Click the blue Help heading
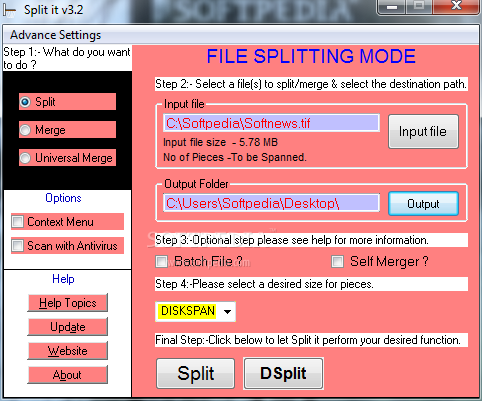 click(x=63, y=279)
